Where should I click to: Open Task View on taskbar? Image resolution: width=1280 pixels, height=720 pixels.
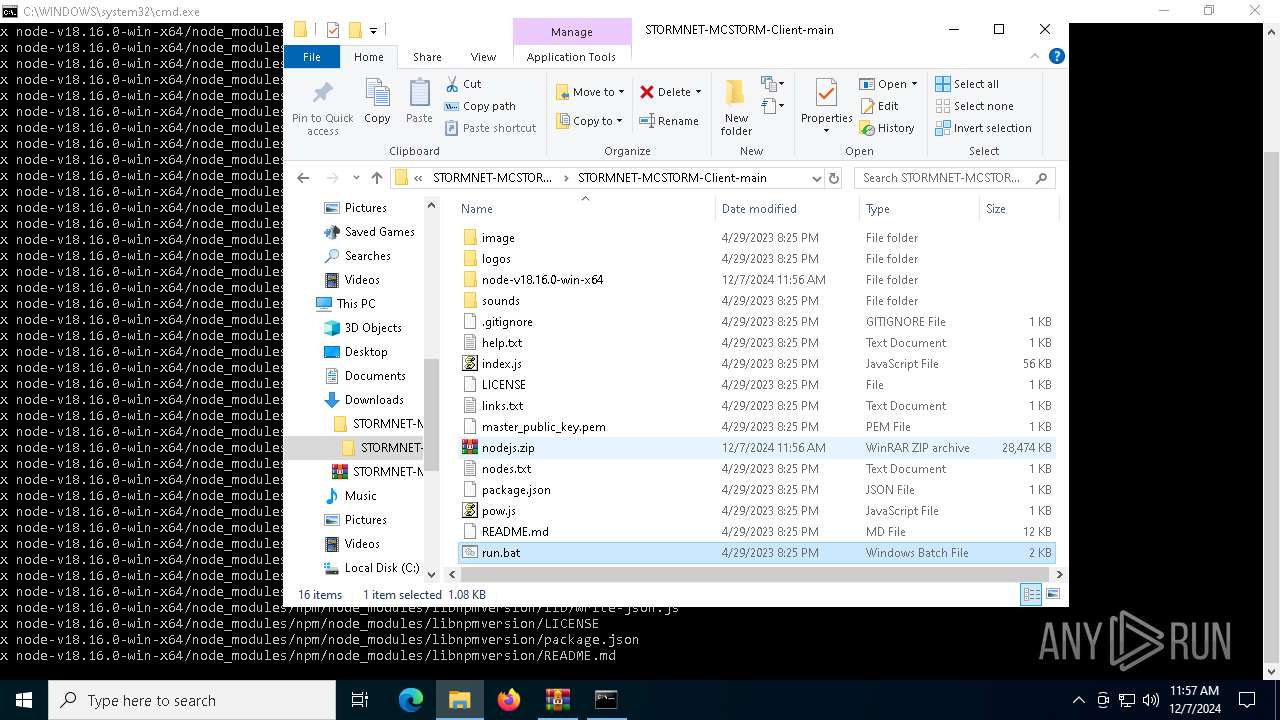pyautogui.click(x=360, y=700)
